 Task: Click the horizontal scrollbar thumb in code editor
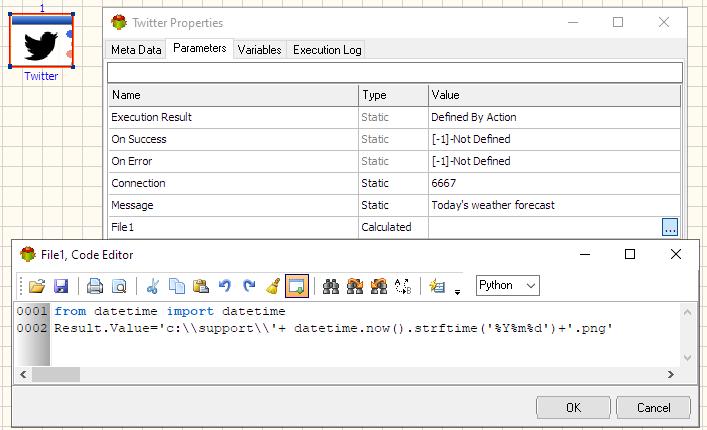click(56, 375)
